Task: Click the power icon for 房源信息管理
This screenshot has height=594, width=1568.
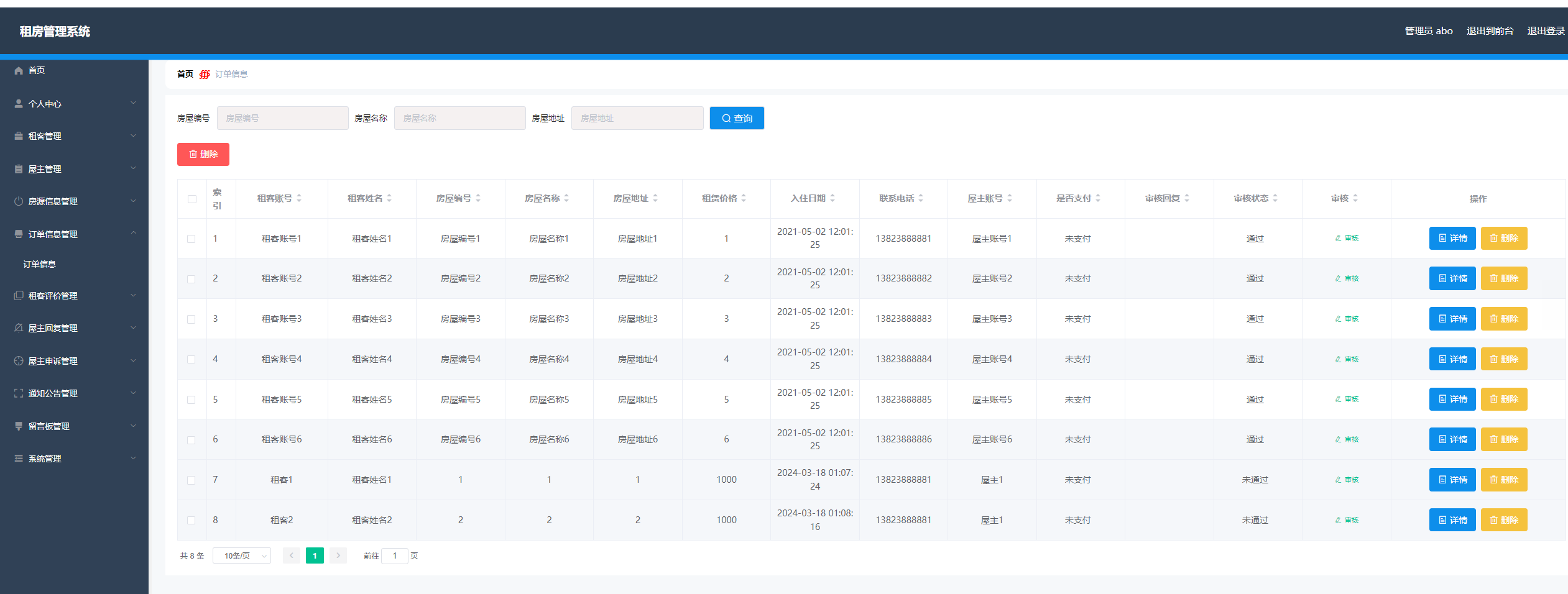Action: click(19, 201)
